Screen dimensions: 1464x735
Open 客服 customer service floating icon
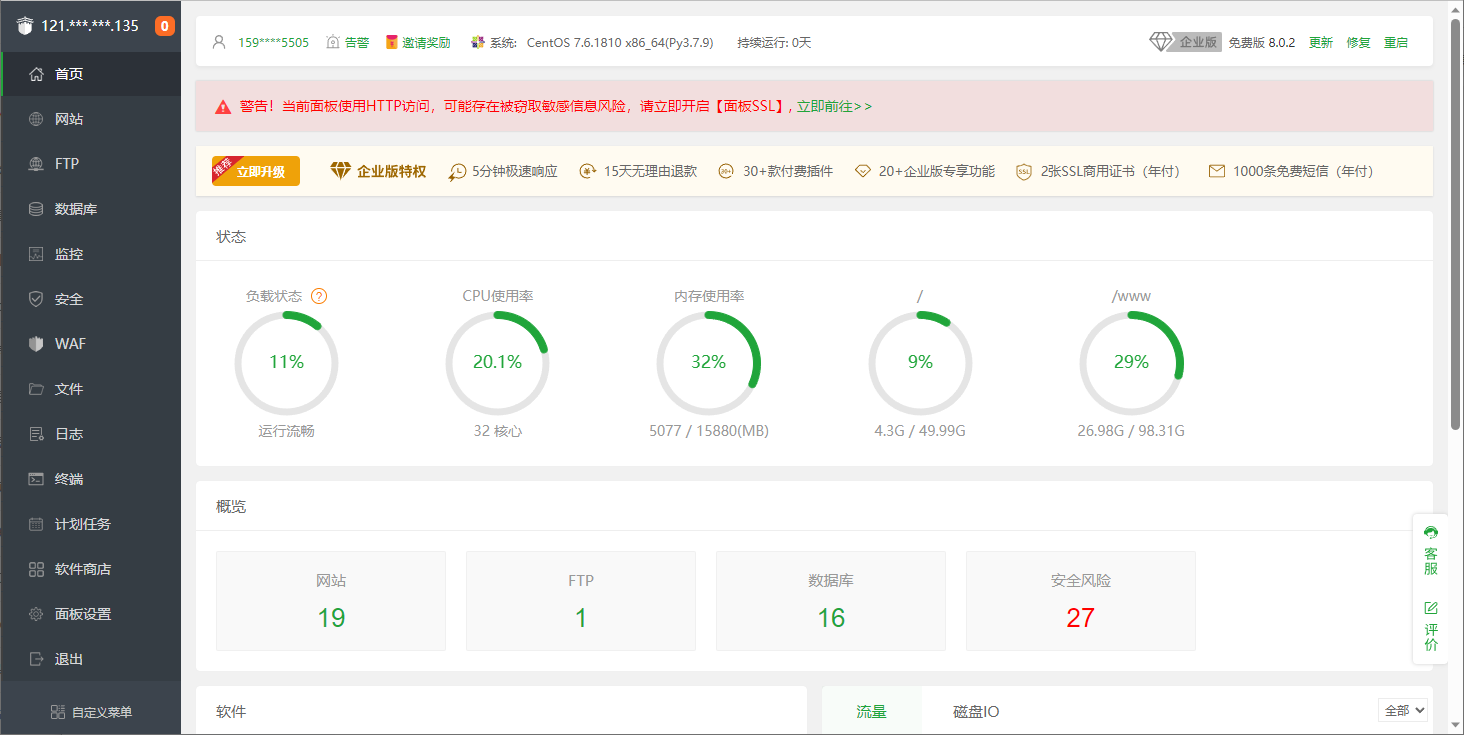tap(1431, 552)
